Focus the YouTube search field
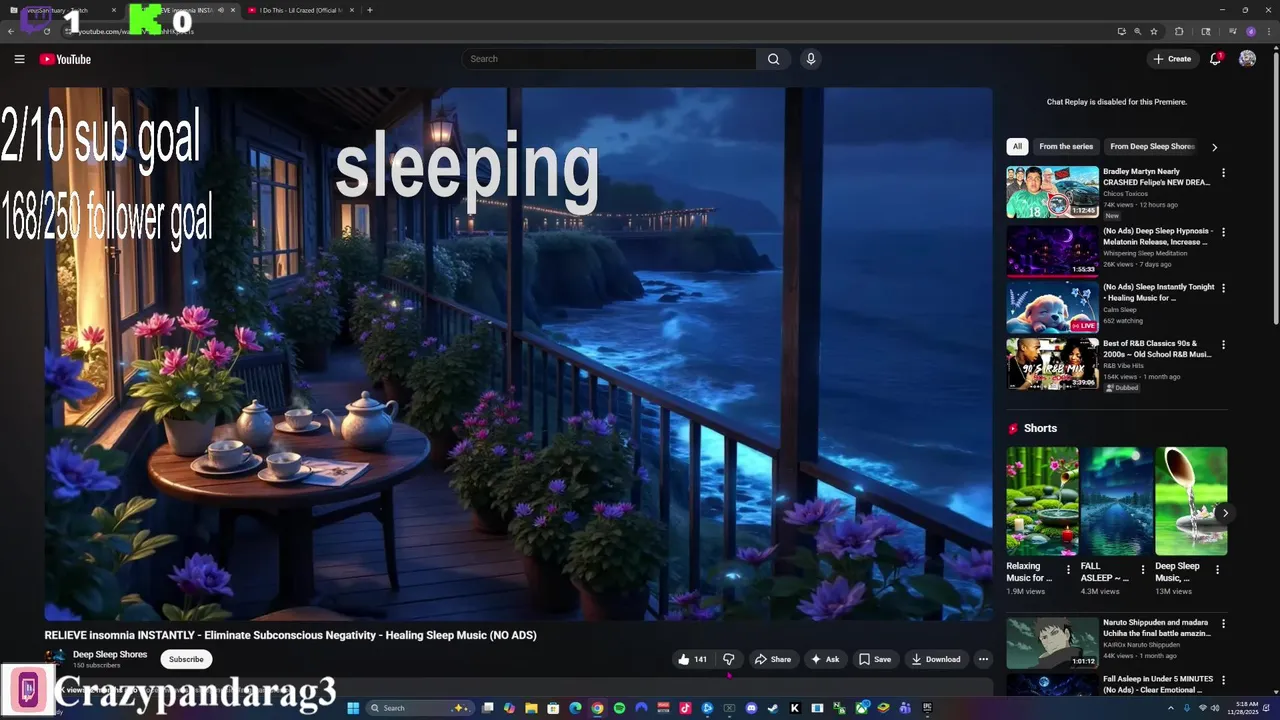Screen dimensions: 1280x720 (610, 59)
